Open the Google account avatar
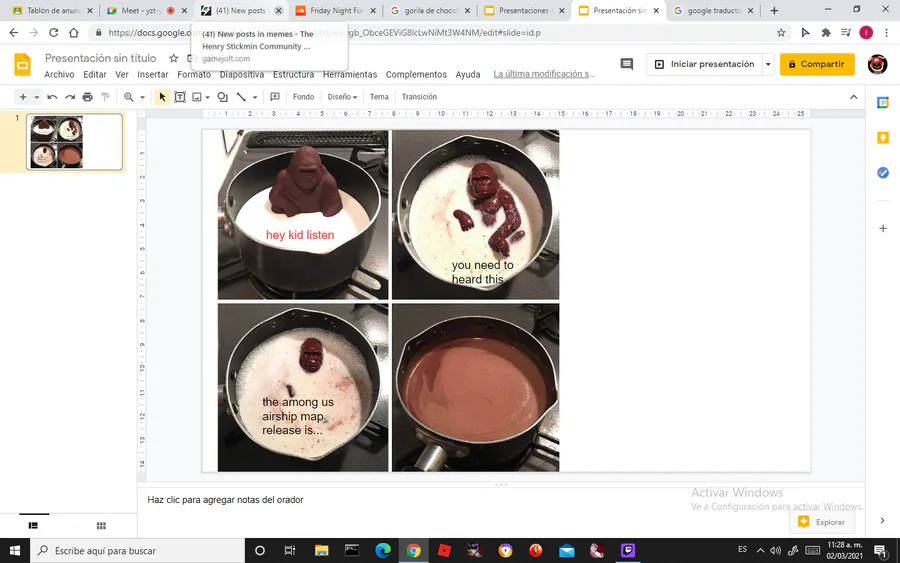 pyautogui.click(x=877, y=64)
